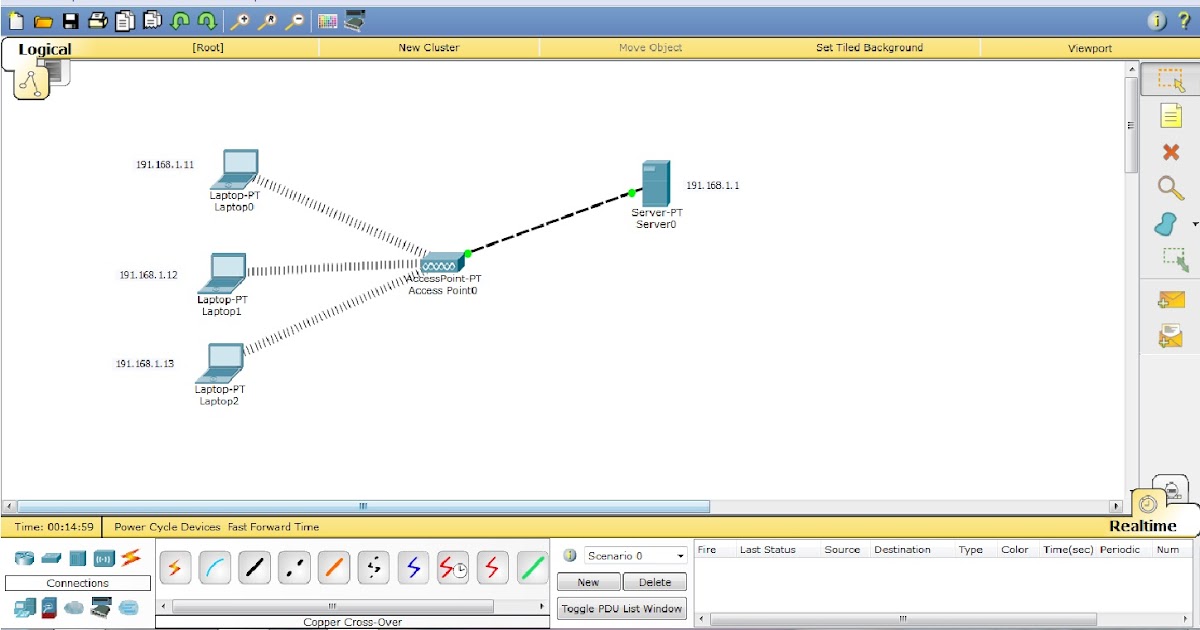Select the Resize Shape tool
The width and height of the screenshot is (1200, 630).
tap(1175, 260)
